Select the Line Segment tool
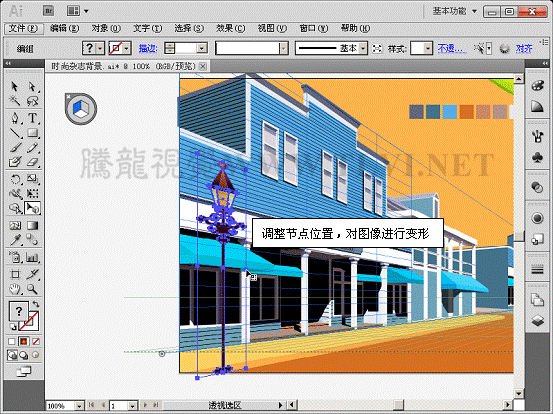The height and width of the screenshot is (414, 553). tap(14, 133)
